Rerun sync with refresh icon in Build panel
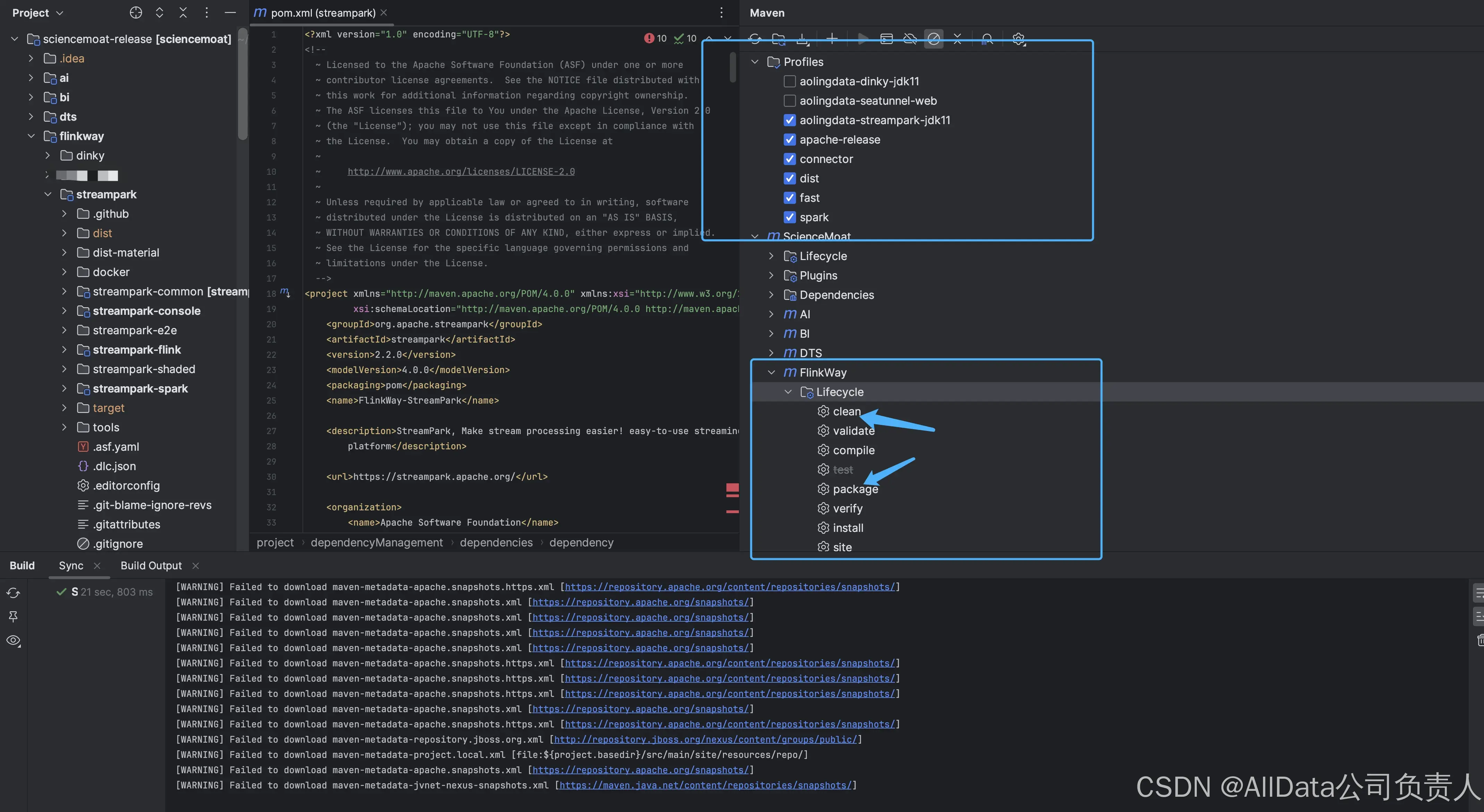The image size is (1484, 812). click(x=13, y=593)
